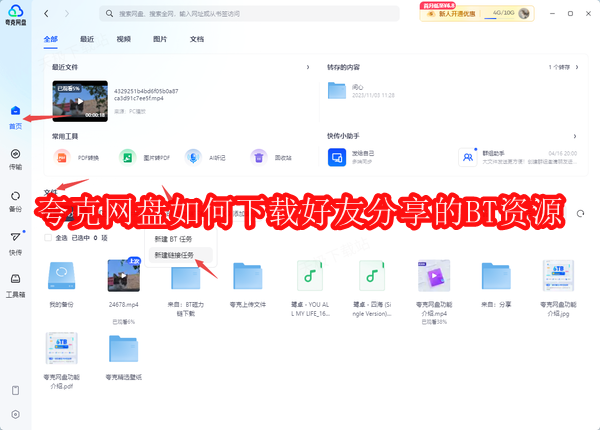Viewport: 600px width, 430px height.
Task: Play the recent video thumbnail
Action: [80, 101]
